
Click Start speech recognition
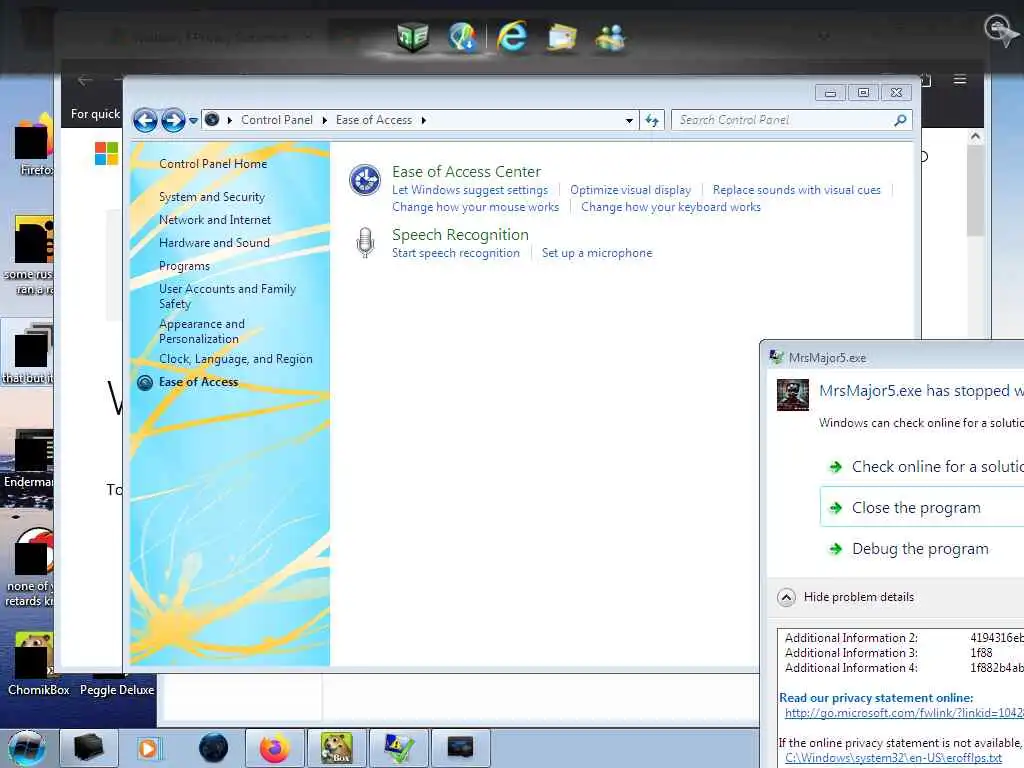tap(456, 253)
